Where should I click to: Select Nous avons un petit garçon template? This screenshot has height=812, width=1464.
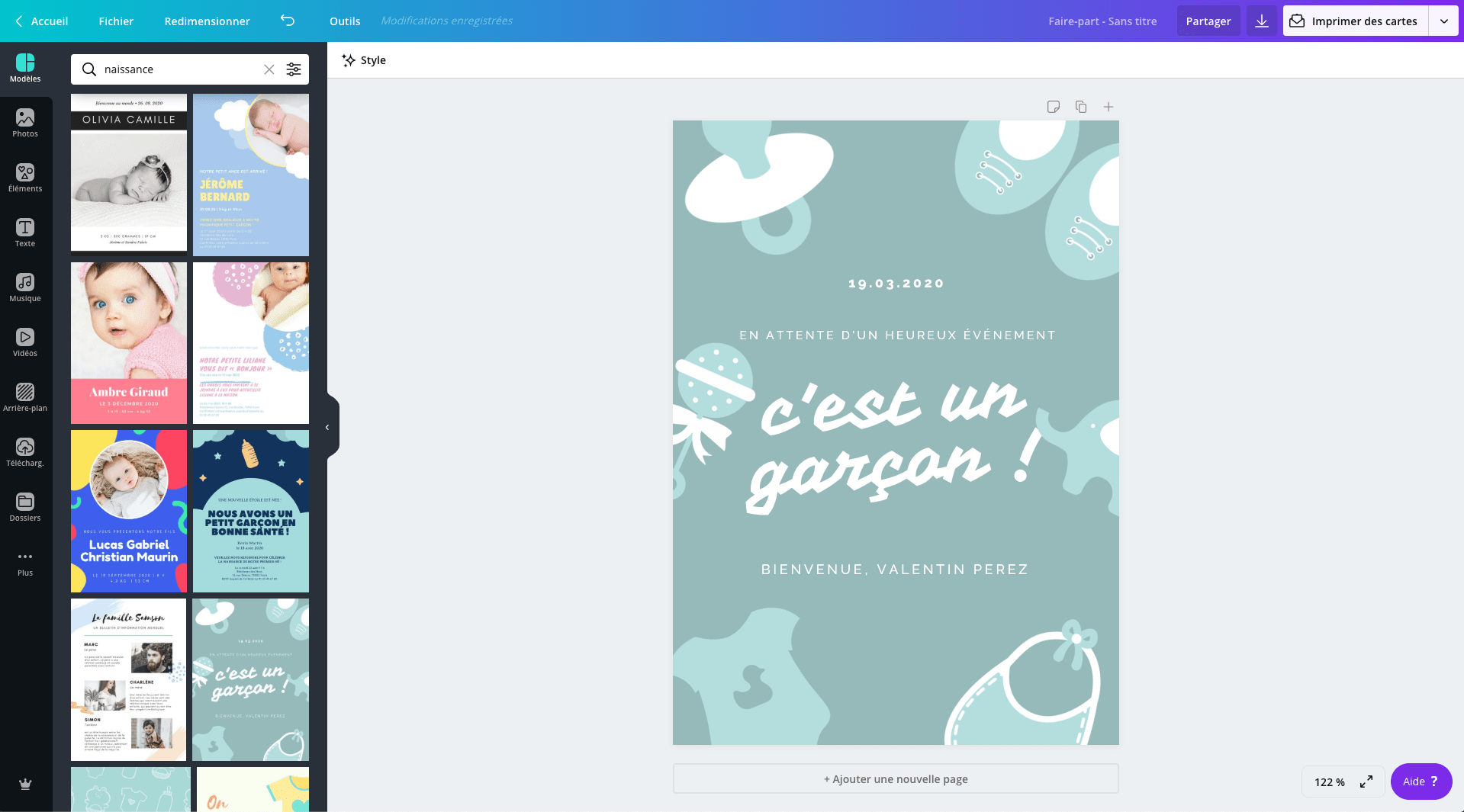point(251,511)
